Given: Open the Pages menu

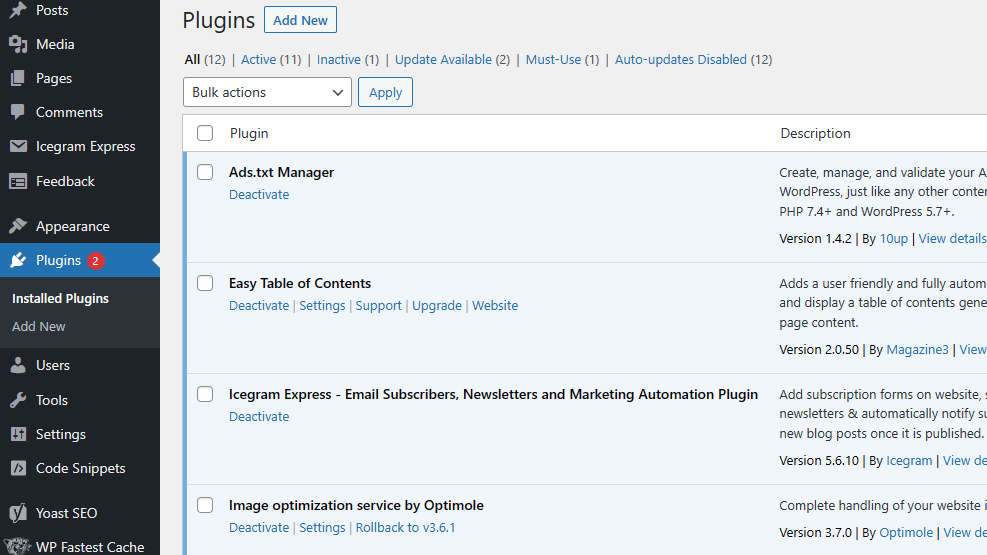Looking at the screenshot, I should [x=54, y=78].
